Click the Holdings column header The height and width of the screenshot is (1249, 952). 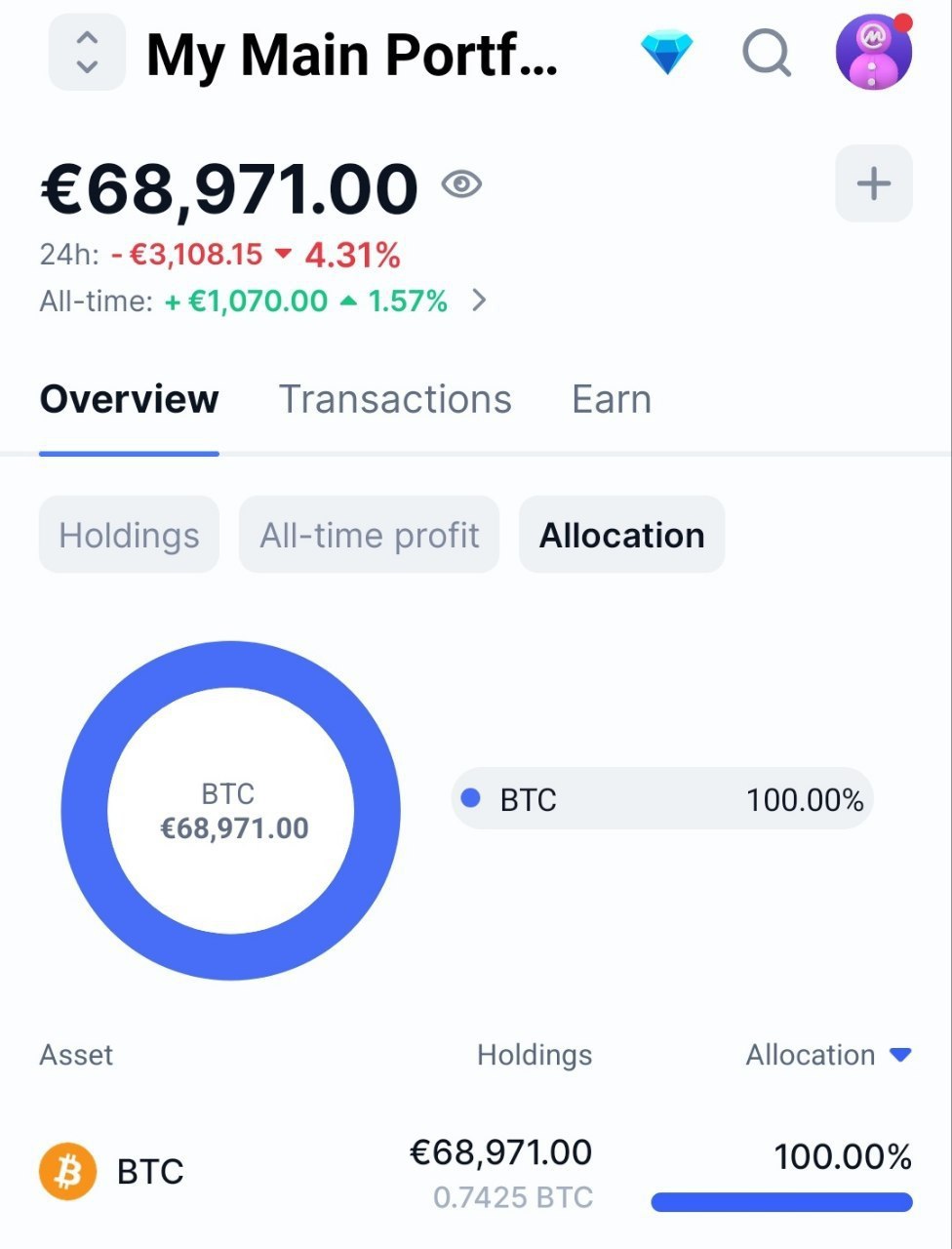534,1055
